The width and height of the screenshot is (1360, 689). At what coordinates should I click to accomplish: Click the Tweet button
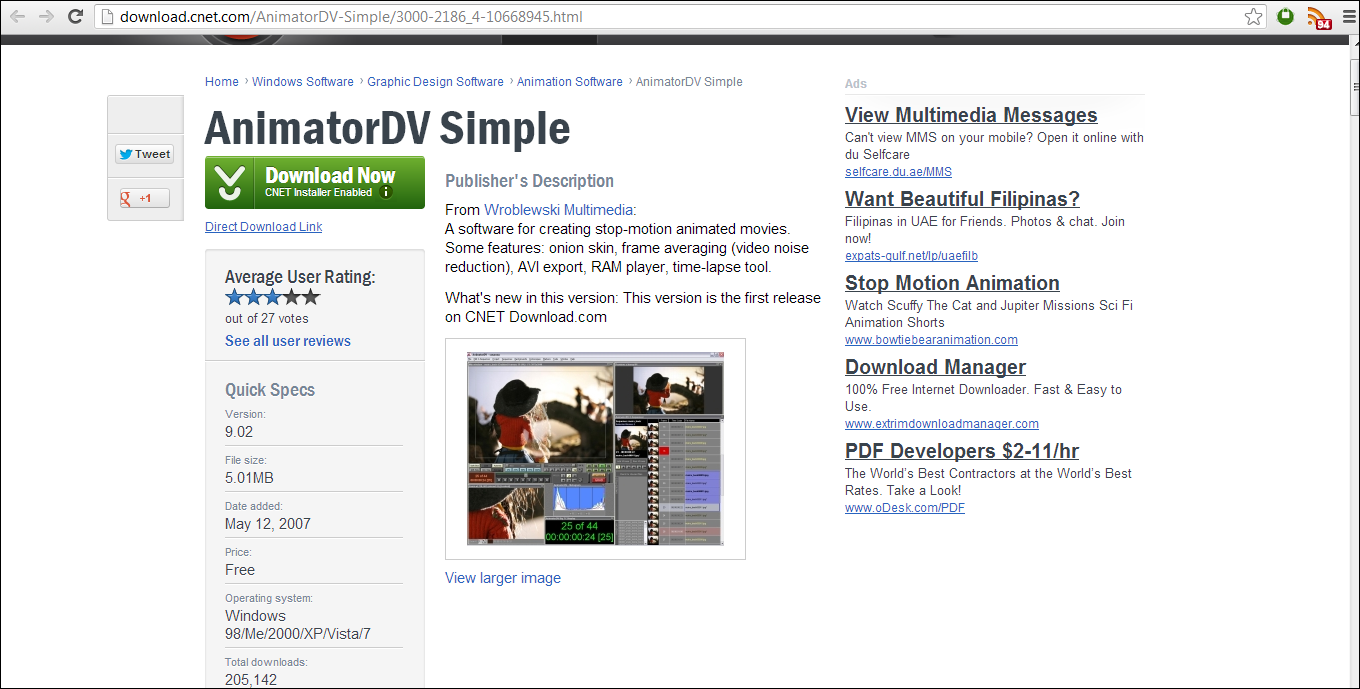coord(145,154)
